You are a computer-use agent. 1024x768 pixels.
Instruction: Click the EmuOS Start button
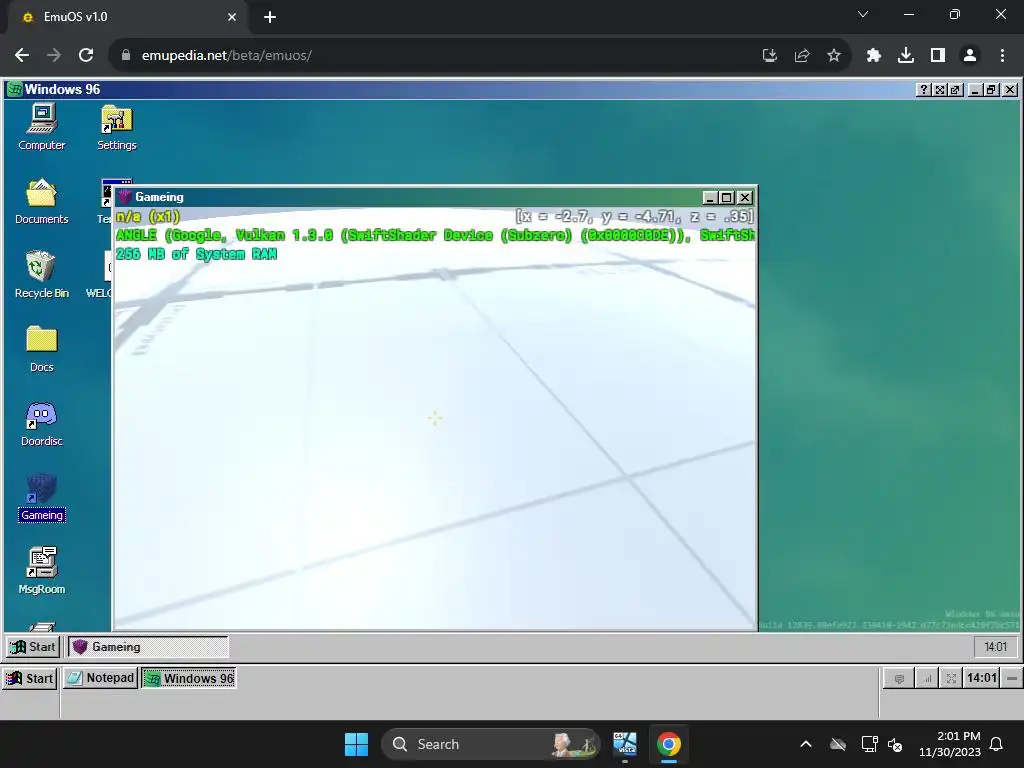pyautogui.click(x=29, y=679)
